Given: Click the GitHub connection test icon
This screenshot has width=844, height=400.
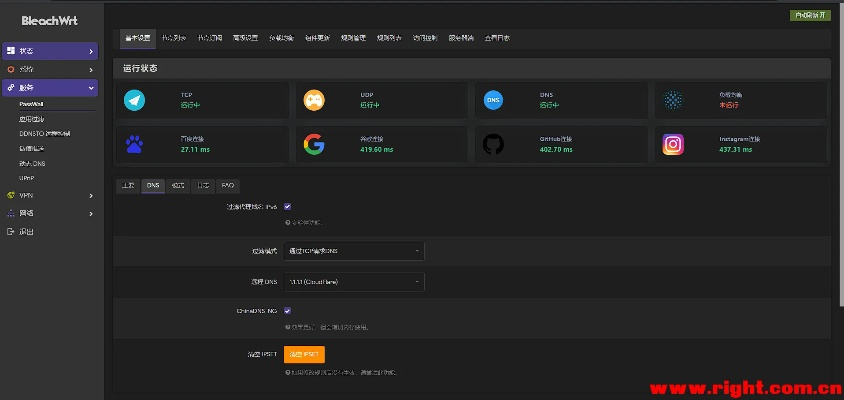Looking at the screenshot, I should pos(493,144).
